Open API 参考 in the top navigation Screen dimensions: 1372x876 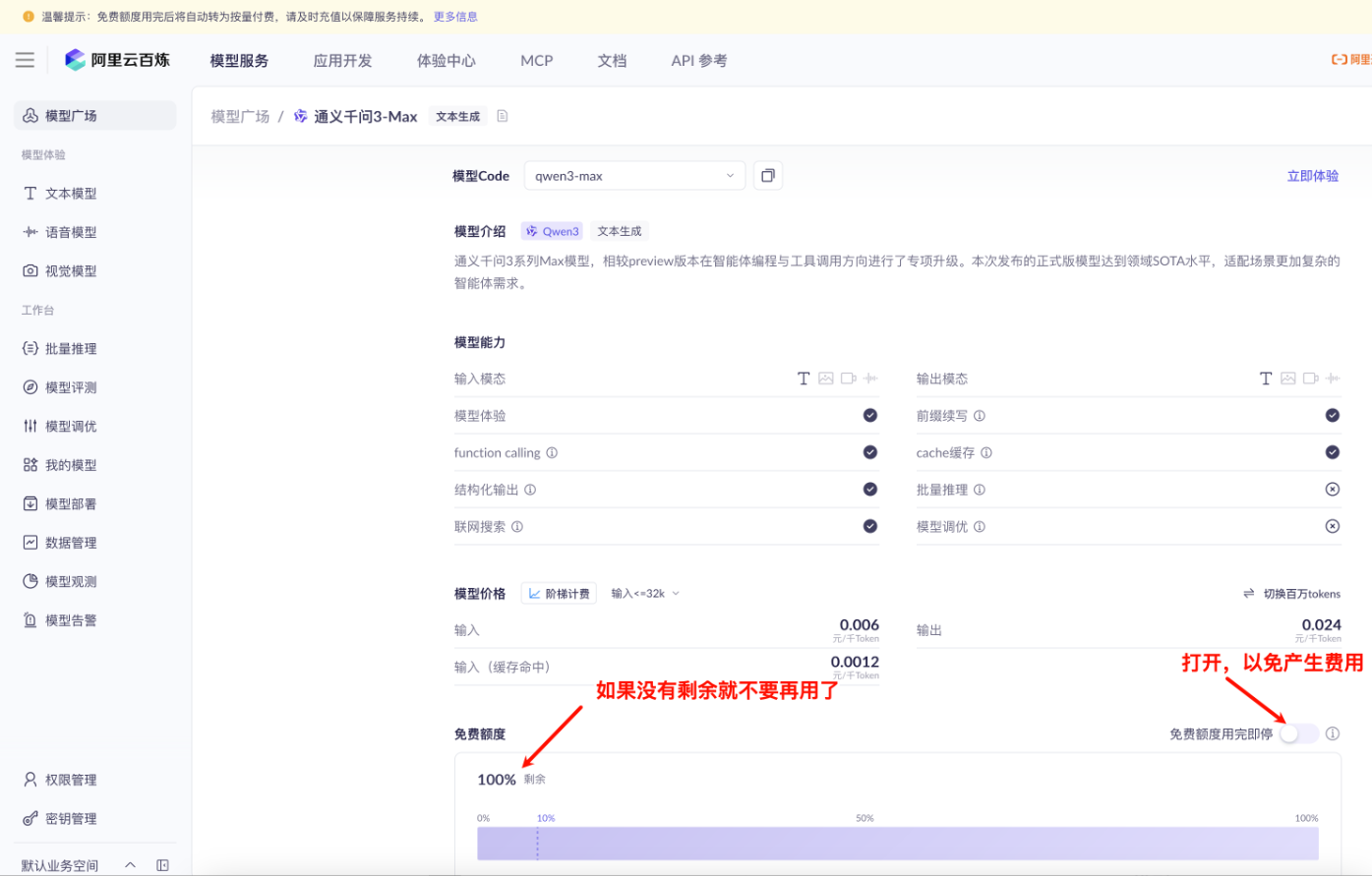coord(699,61)
